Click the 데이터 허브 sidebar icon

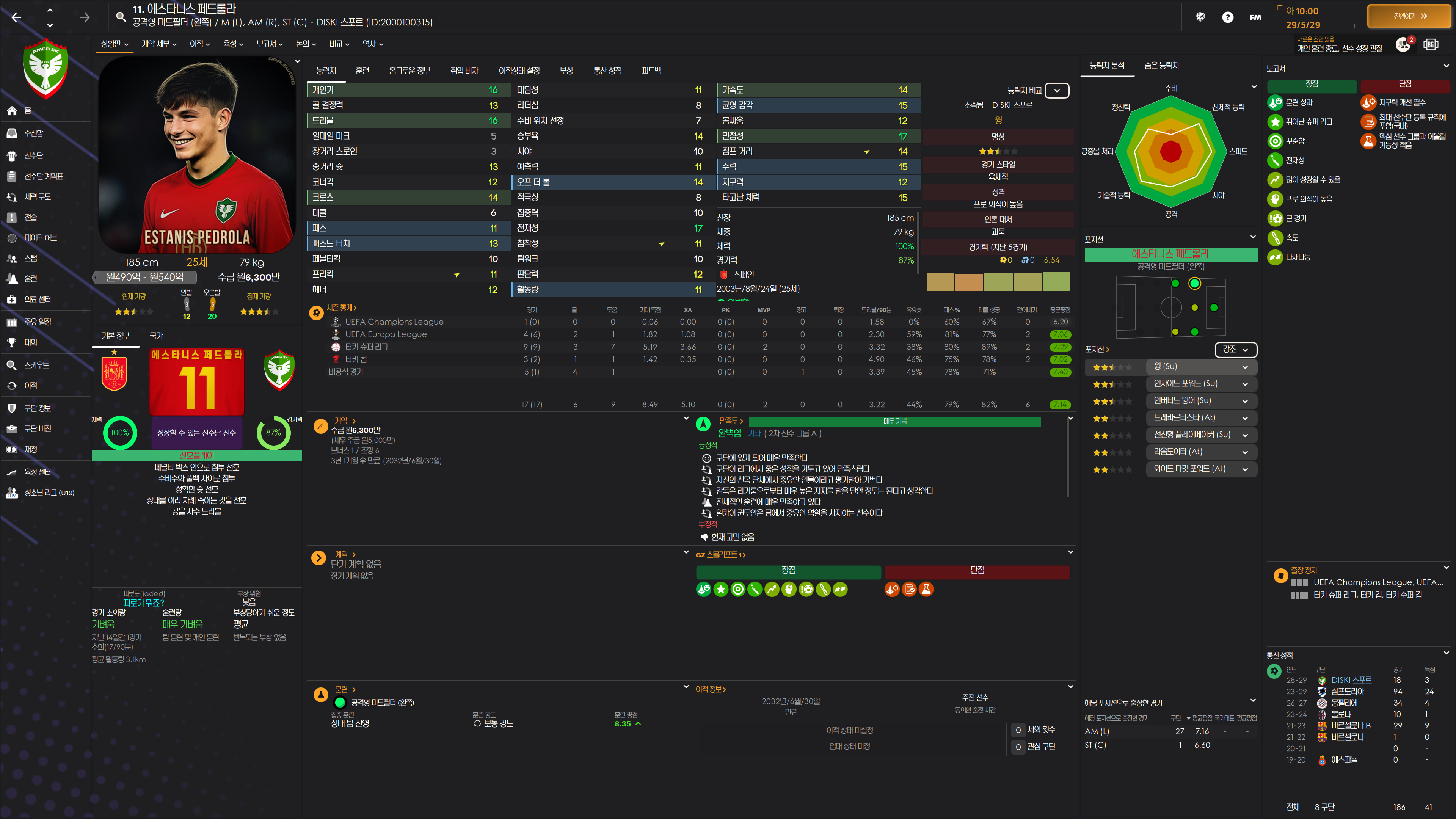point(12,238)
